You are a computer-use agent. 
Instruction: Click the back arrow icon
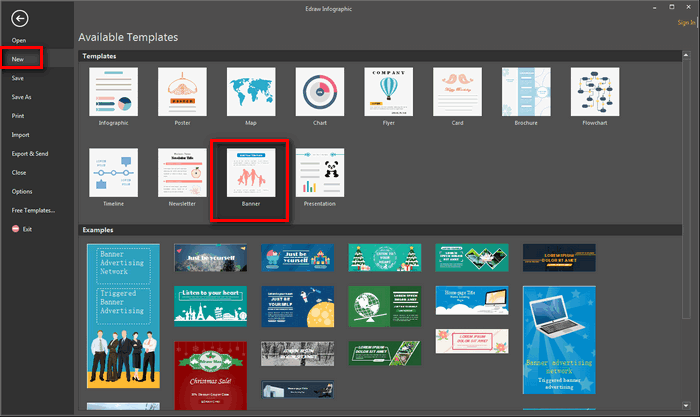click(x=20, y=17)
